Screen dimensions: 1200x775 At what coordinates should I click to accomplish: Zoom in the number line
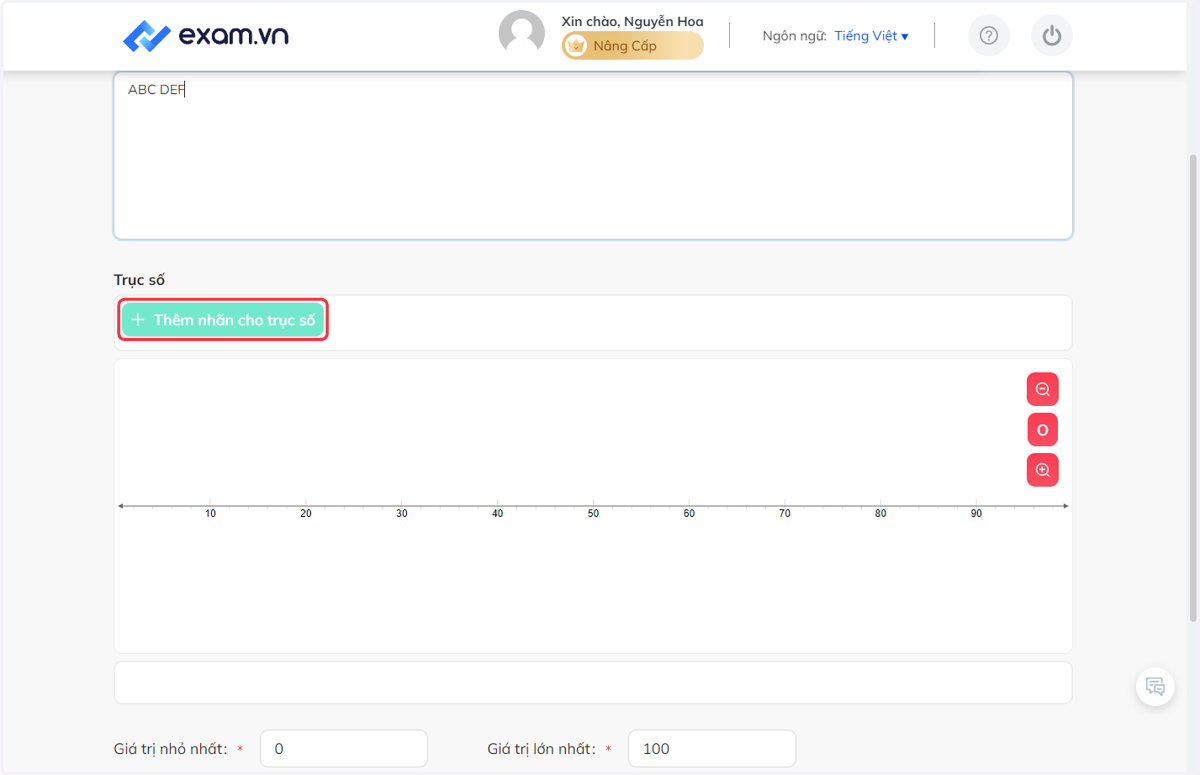[1043, 470]
